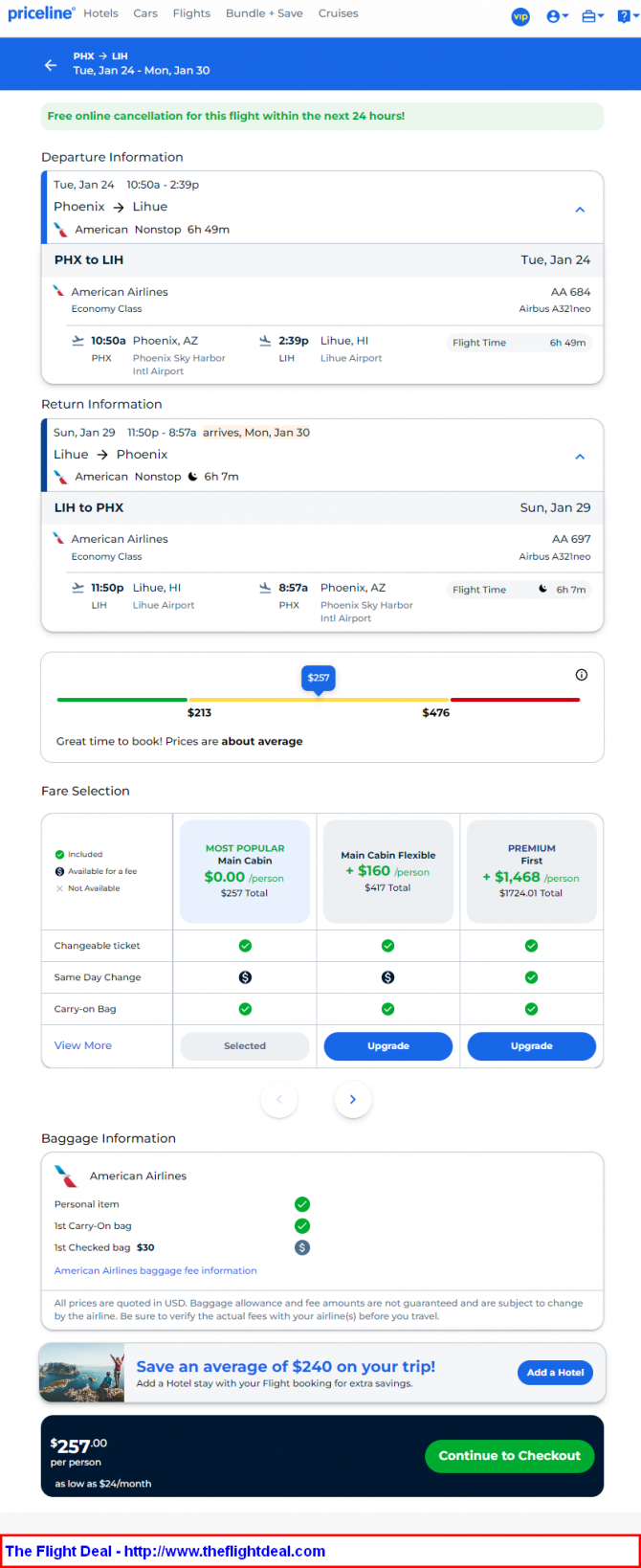This screenshot has height=1568, width=641.
Task: Click the green low-price bar segment
Action: click(x=122, y=700)
